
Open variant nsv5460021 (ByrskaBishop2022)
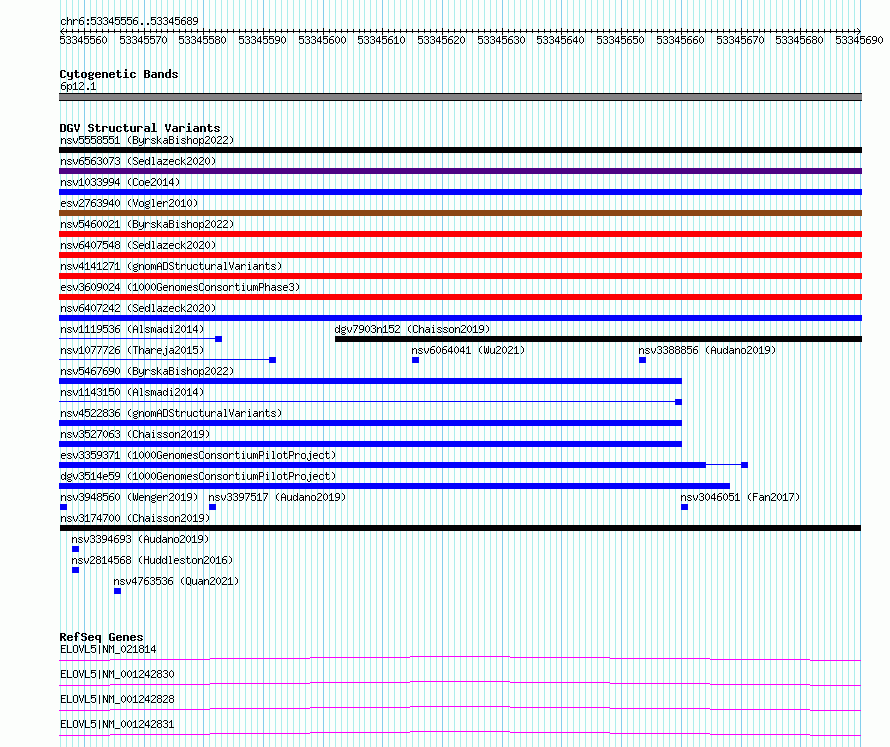tap(147, 224)
